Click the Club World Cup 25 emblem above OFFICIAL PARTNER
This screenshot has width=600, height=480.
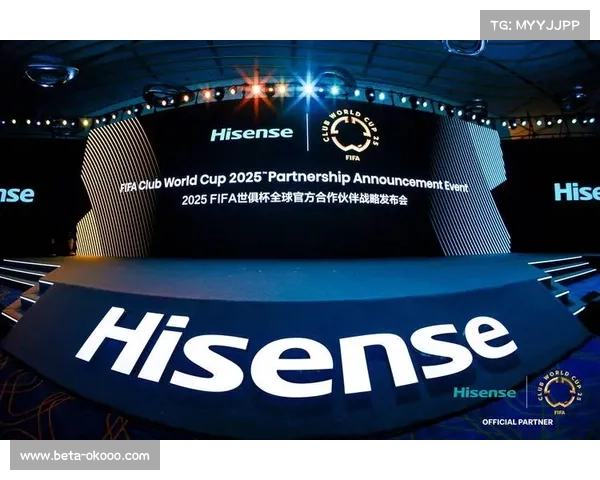(559, 393)
